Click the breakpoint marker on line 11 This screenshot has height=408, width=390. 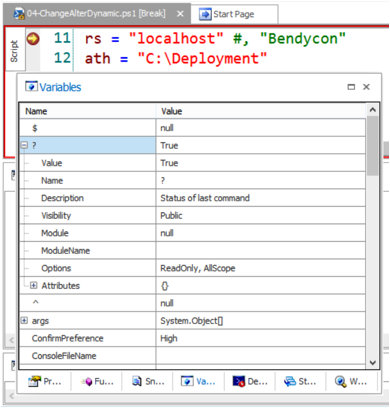[x=33, y=39]
